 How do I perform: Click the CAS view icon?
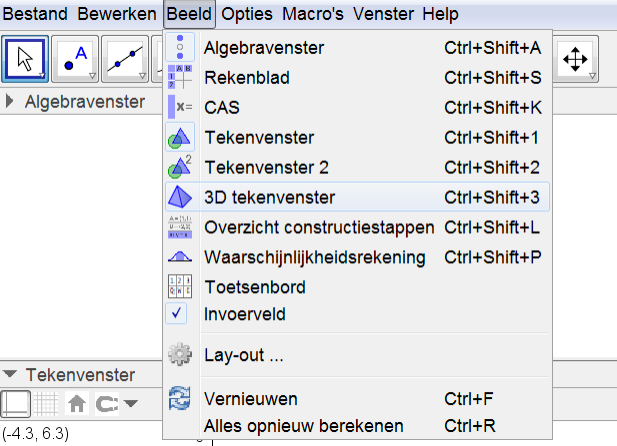(x=180, y=107)
